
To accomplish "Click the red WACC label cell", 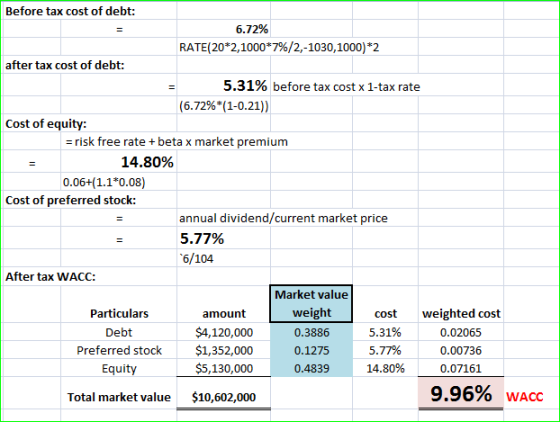I will [525, 396].
